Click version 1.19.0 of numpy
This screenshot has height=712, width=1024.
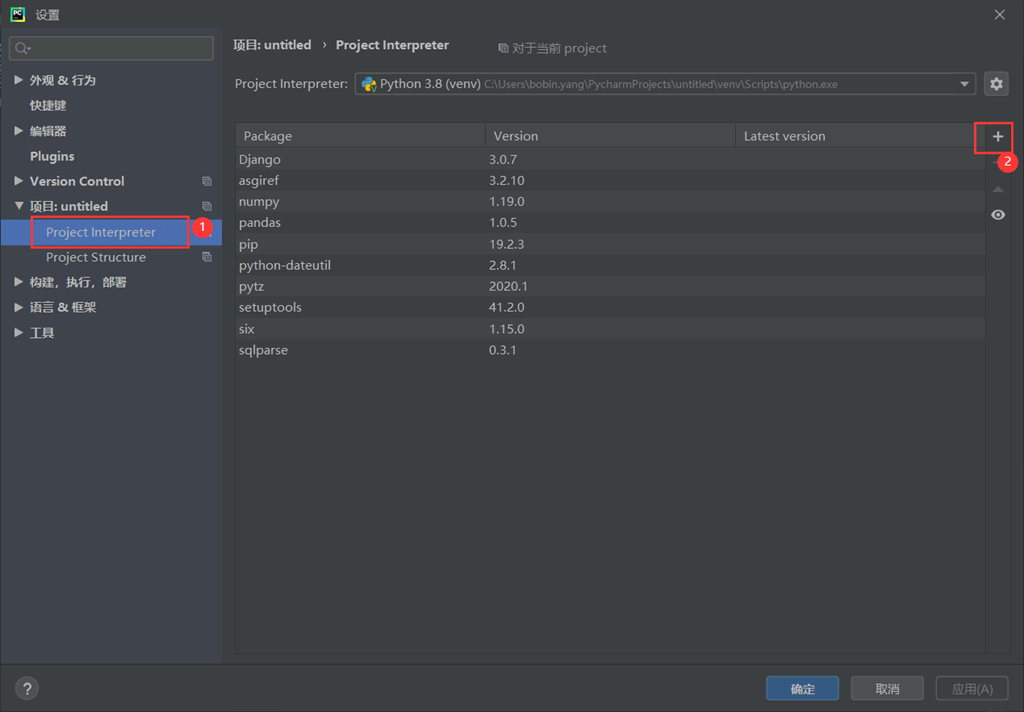point(507,201)
